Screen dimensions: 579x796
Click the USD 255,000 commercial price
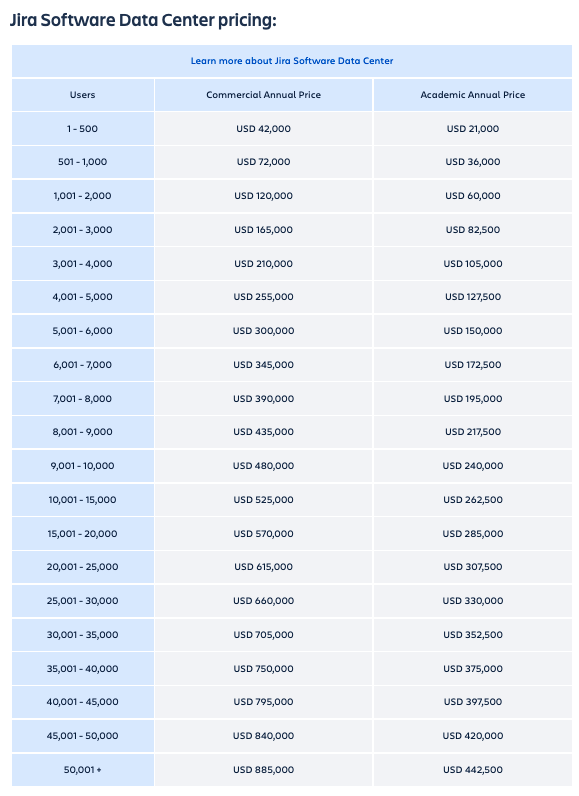[x=263, y=297]
